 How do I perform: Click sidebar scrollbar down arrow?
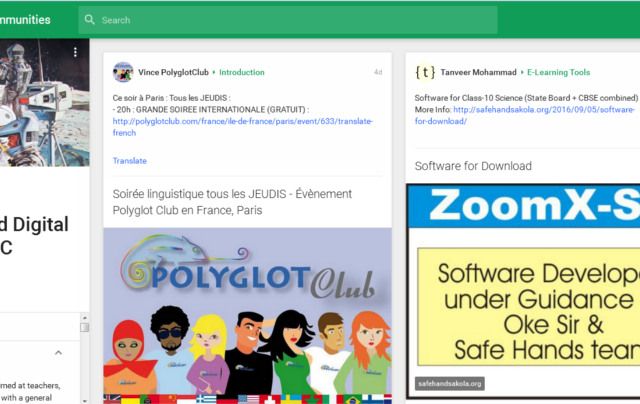point(84,401)
